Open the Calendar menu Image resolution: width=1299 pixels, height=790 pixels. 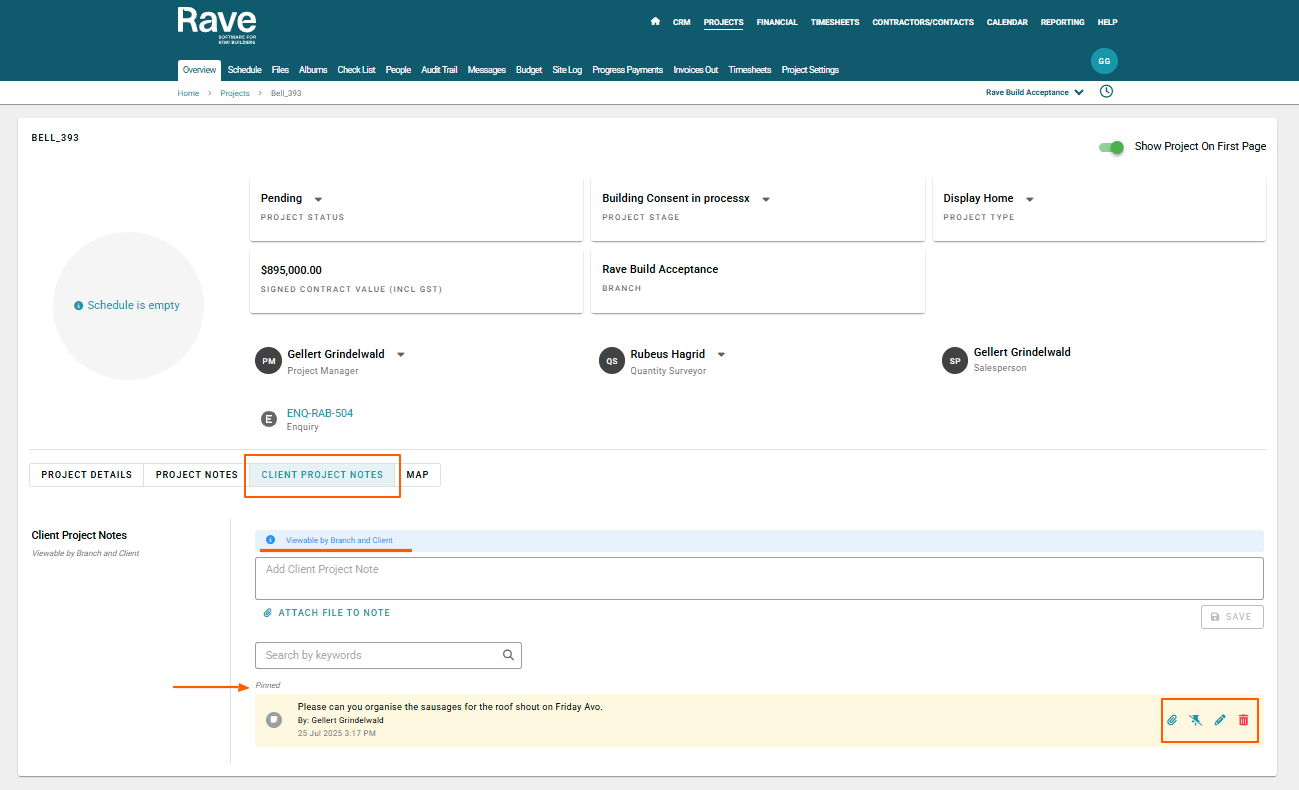point(1008,22)
